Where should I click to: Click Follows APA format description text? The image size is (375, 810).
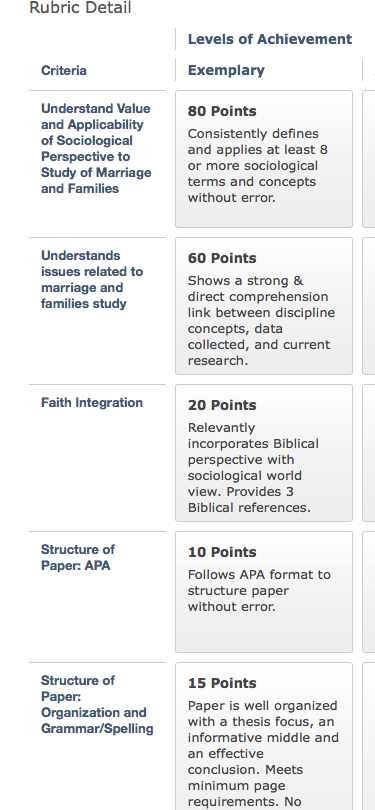tap(259, 590)
